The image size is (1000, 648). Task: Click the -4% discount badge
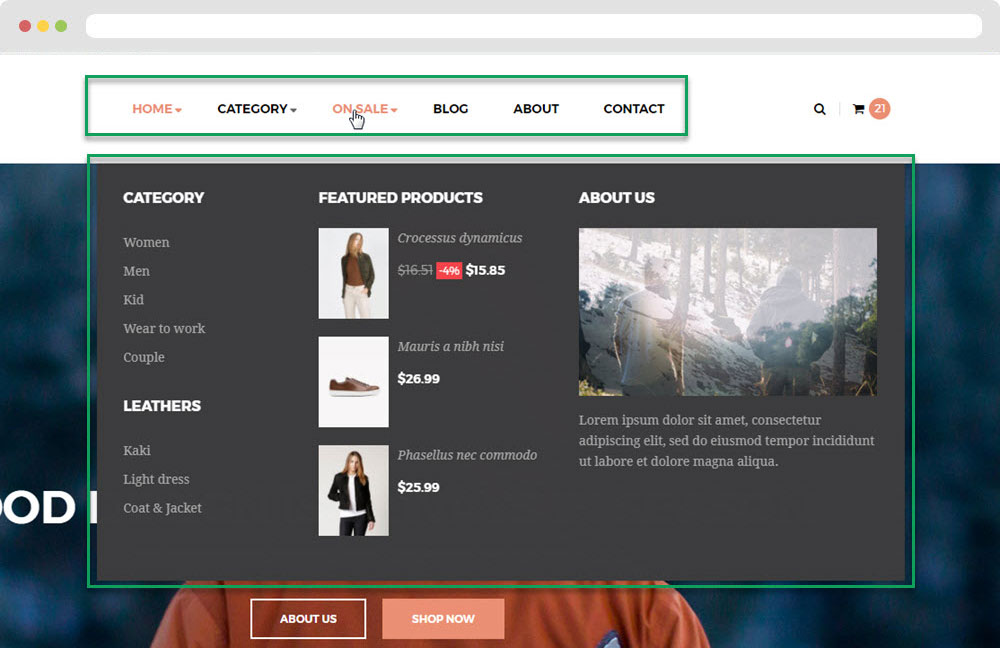point(449,270)
